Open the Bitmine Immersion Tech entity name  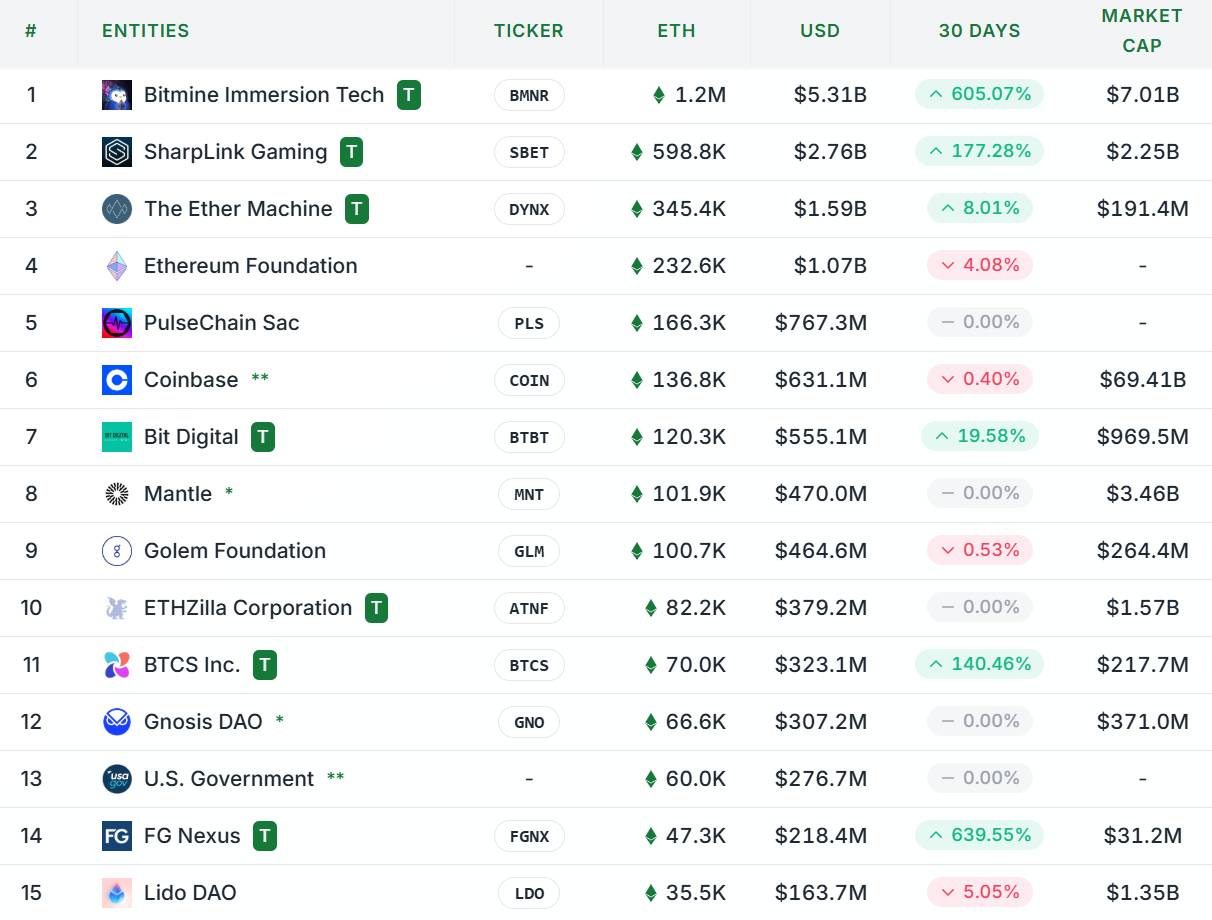tap(264, 95)
